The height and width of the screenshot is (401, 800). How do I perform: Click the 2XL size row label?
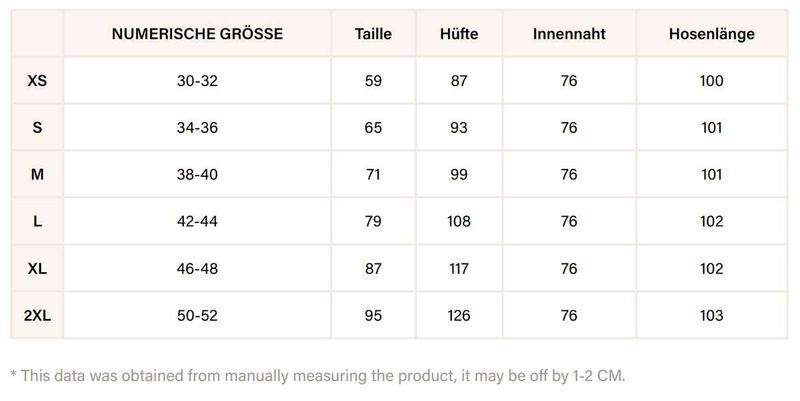point(37,315)
